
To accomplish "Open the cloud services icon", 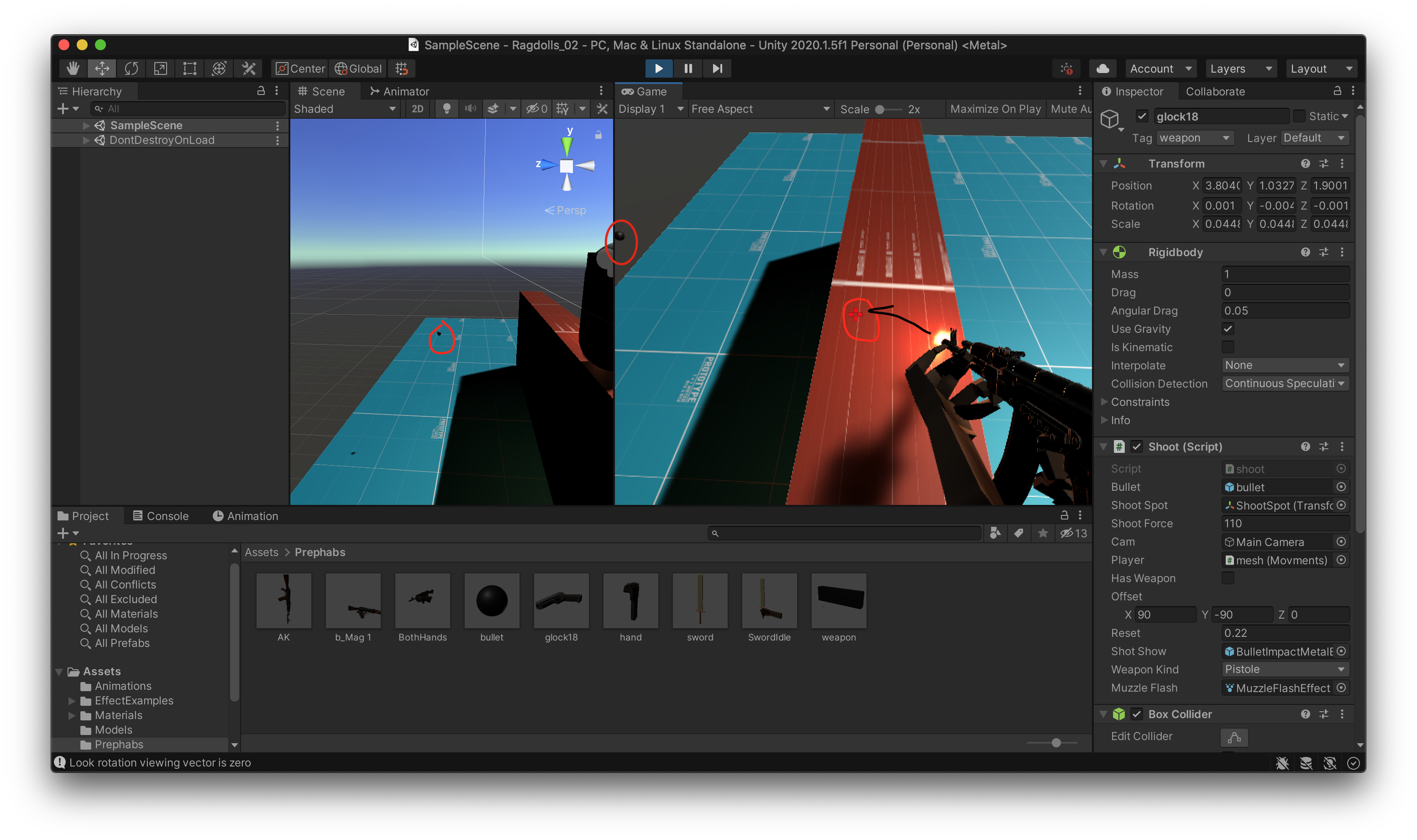I will point(1102,68).
